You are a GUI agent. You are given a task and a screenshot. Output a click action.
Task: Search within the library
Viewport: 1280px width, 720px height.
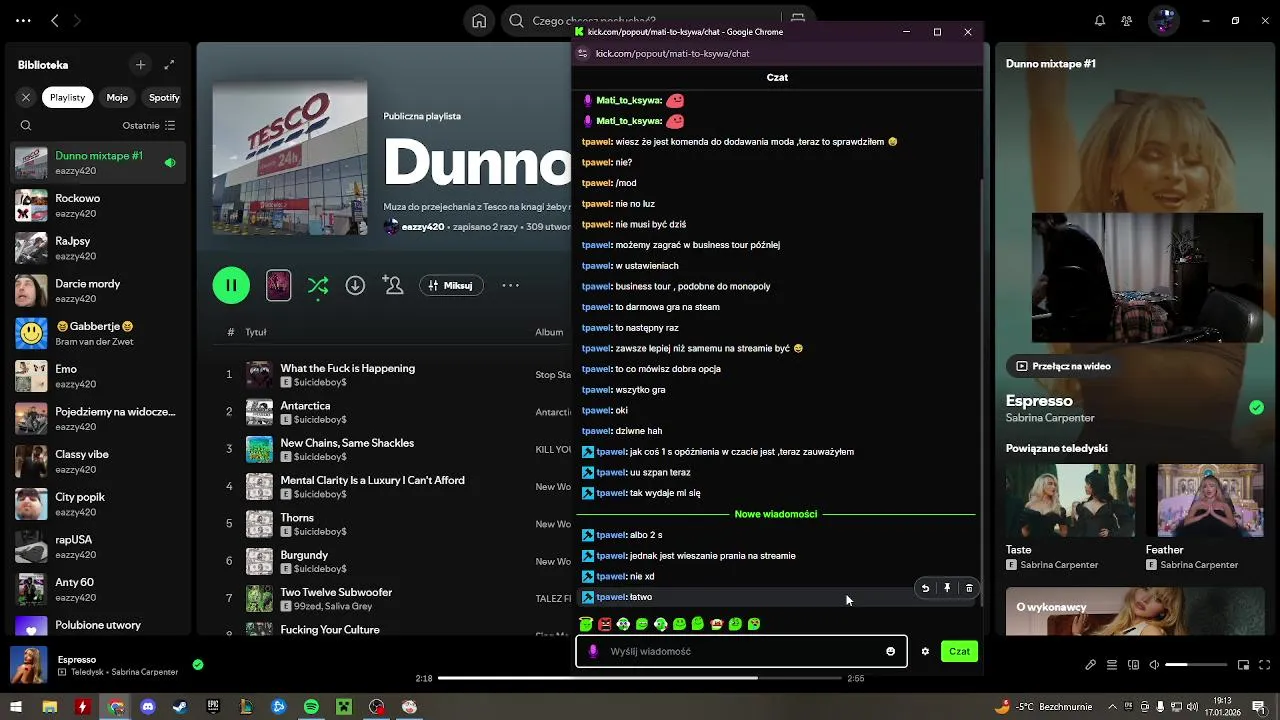[26, 126]
